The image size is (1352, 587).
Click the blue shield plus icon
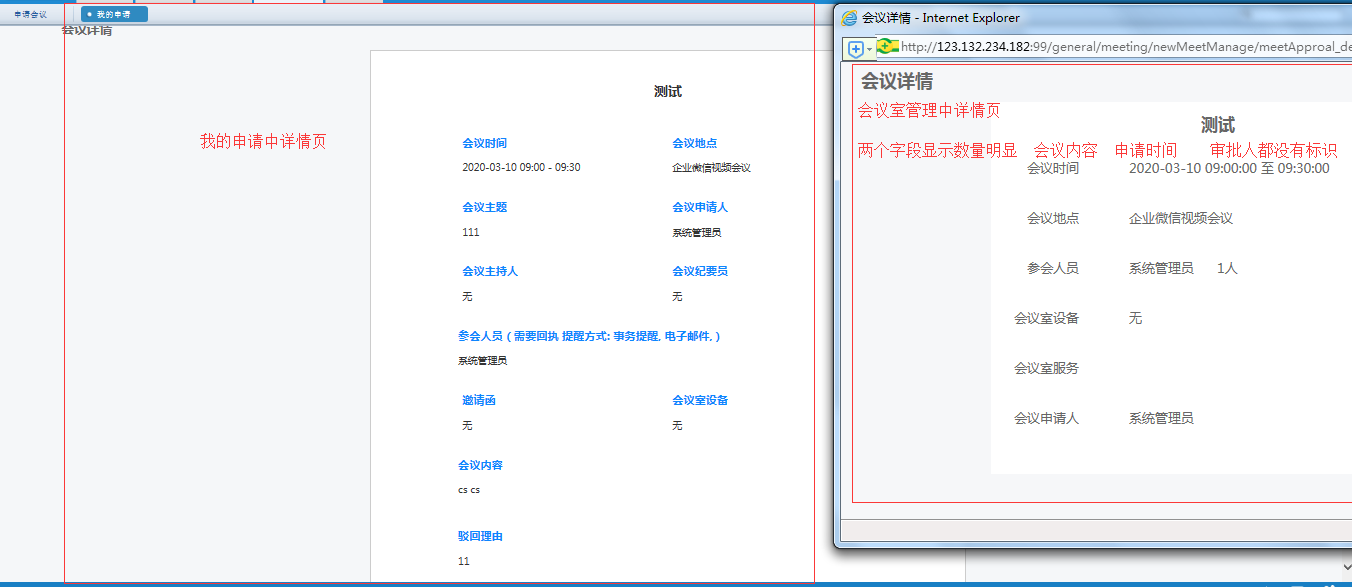(x=855, y=48)
